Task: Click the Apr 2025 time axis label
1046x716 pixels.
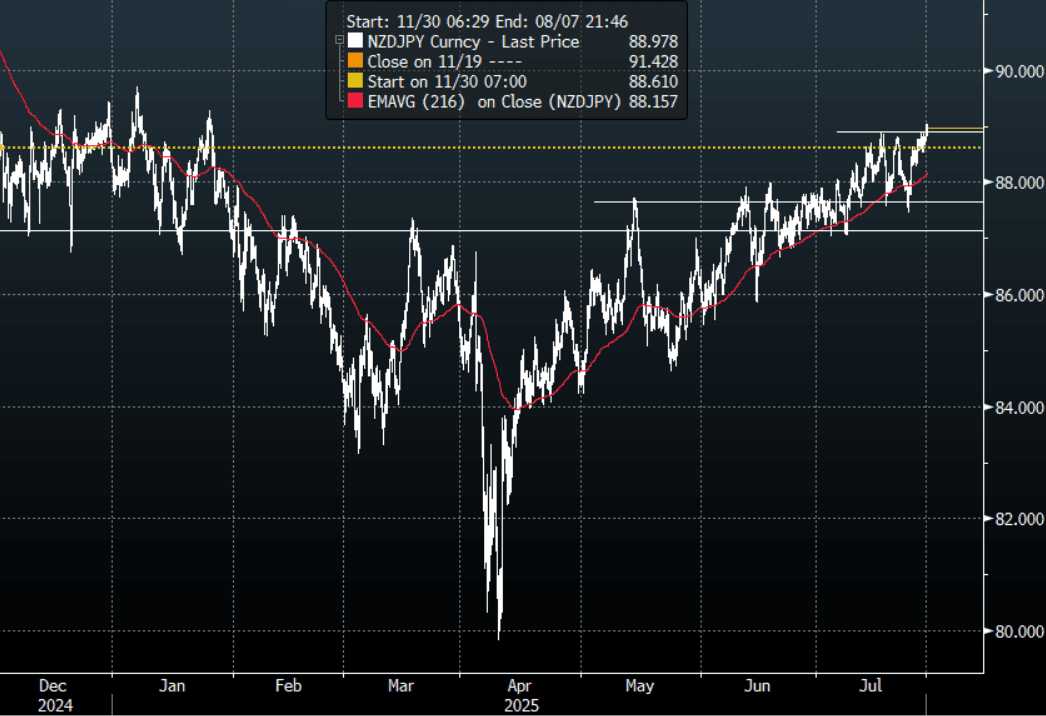Action: (x=518, y=695)
